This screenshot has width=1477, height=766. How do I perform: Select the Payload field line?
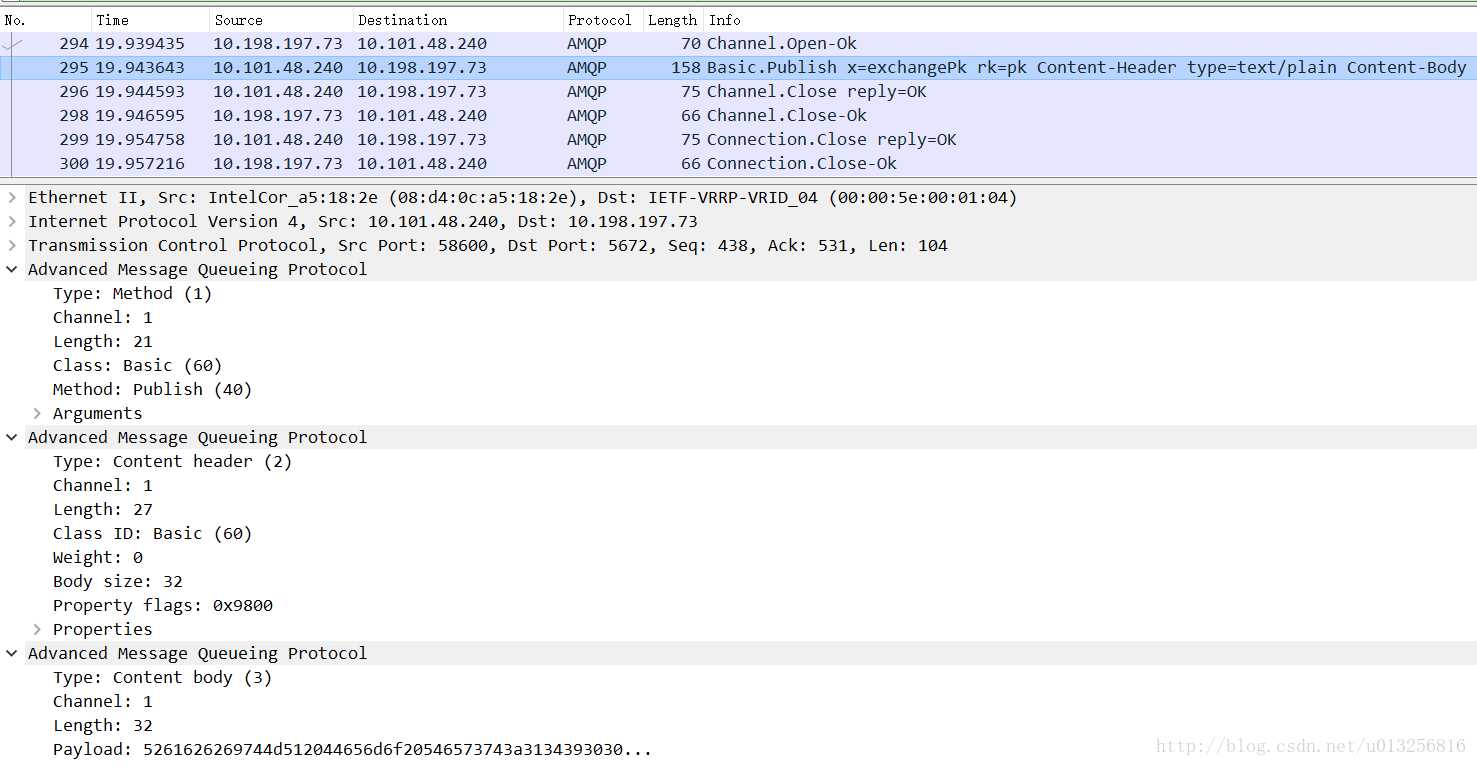[352, 750]
